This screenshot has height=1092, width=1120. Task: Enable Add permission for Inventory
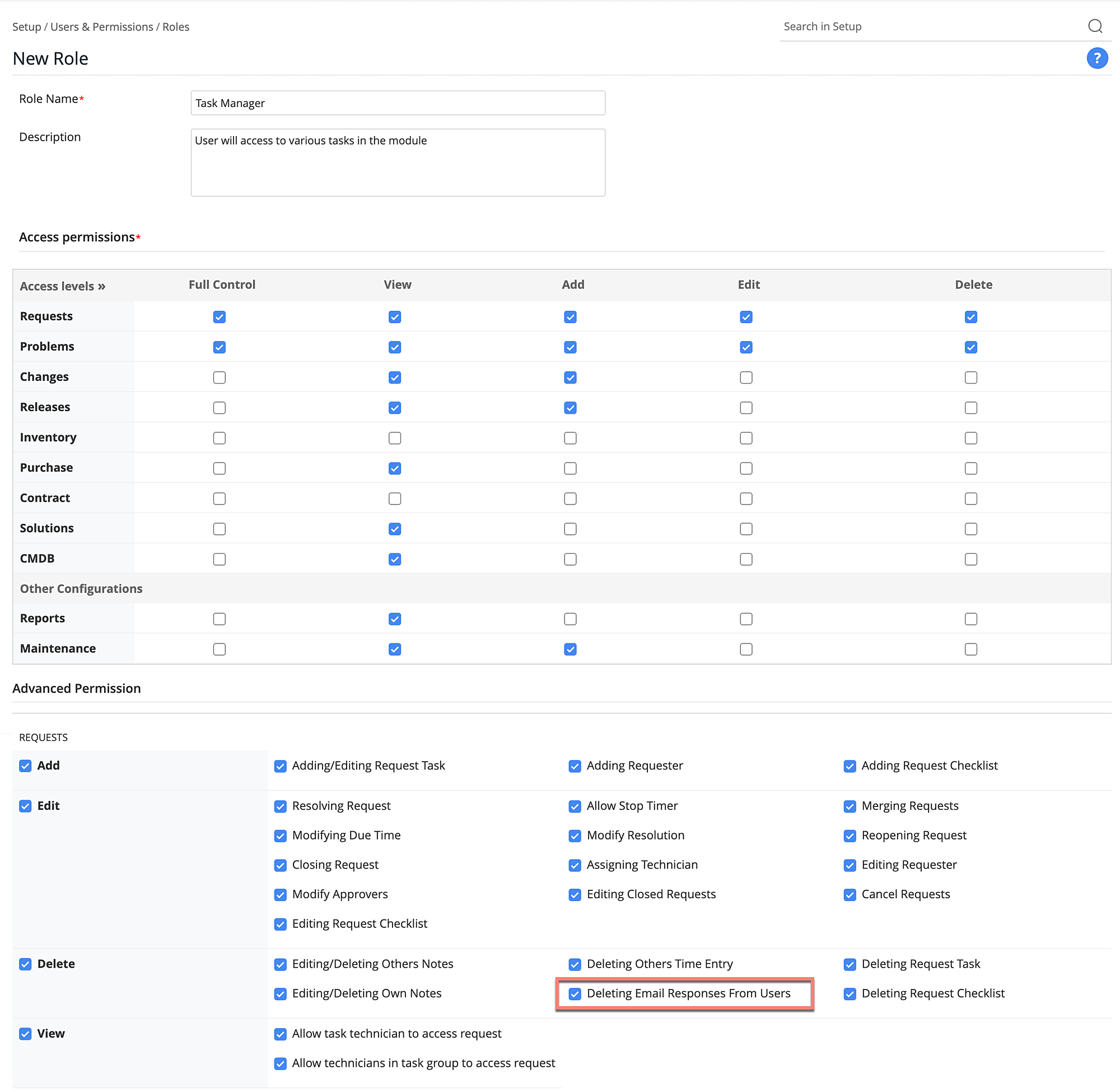tap(570, 437)
